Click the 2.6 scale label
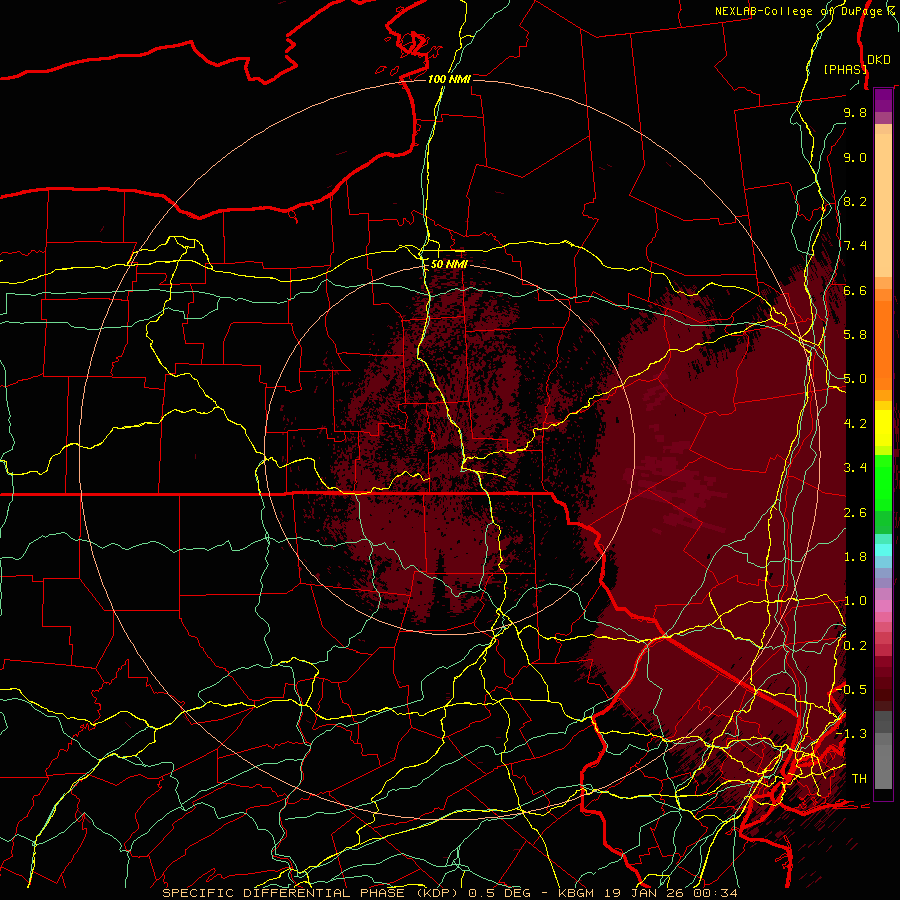This screenshot has height=900, width=900. [x=855, y=513]
